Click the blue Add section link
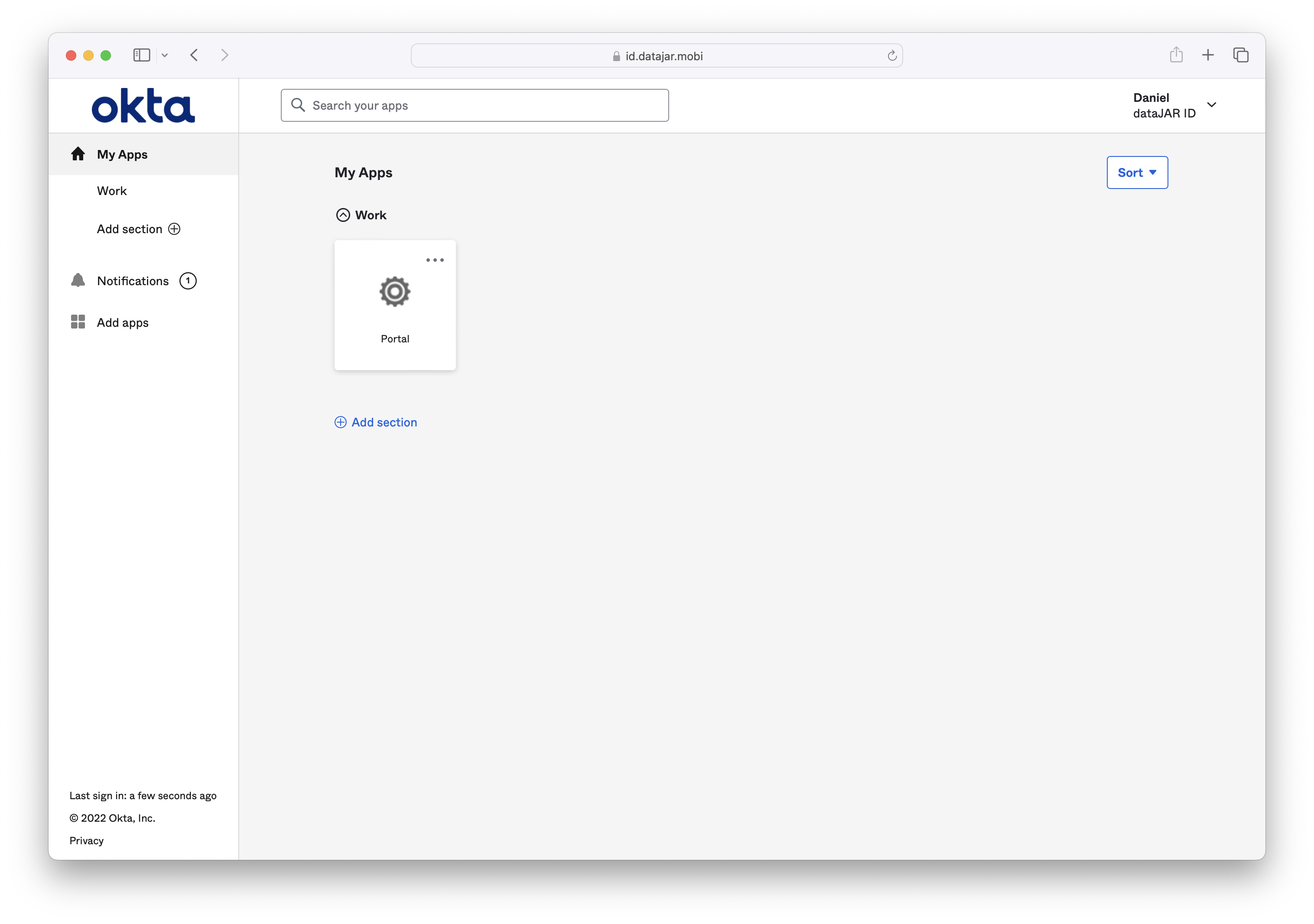Image resolution: width=1314 pixels, height=924 pixels. point(376,422)
